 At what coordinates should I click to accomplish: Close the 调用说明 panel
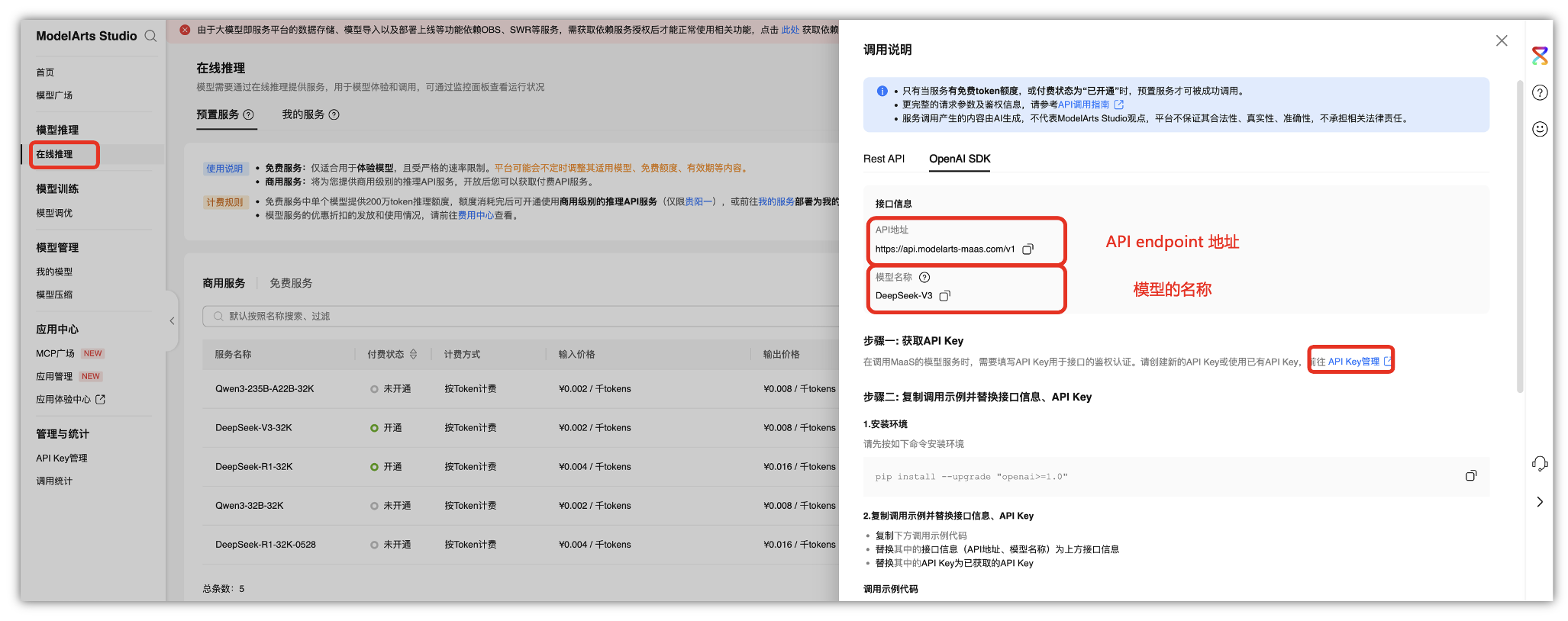(x=1502, y=40)
